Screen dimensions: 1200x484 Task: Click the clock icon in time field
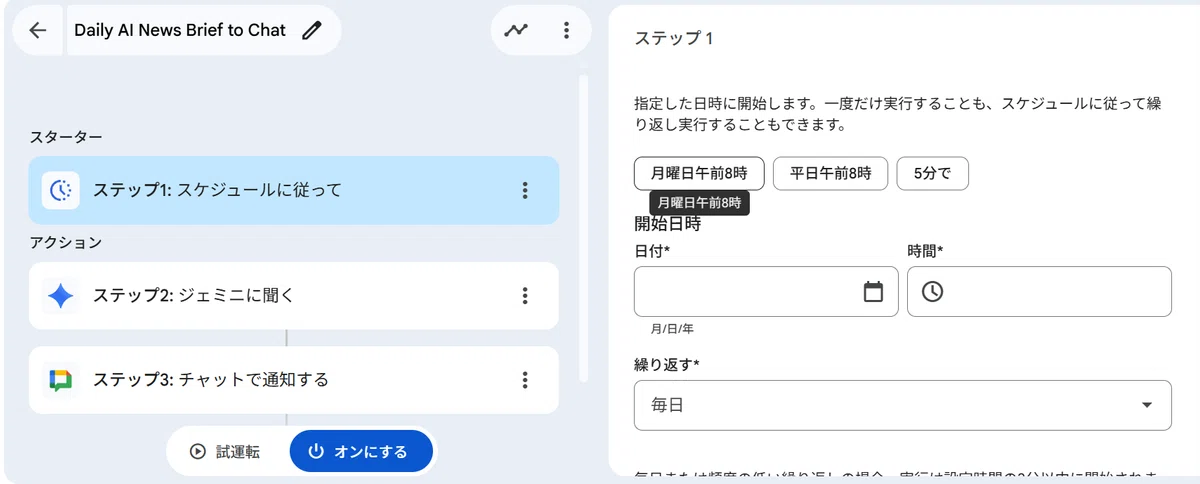(932, 292)
